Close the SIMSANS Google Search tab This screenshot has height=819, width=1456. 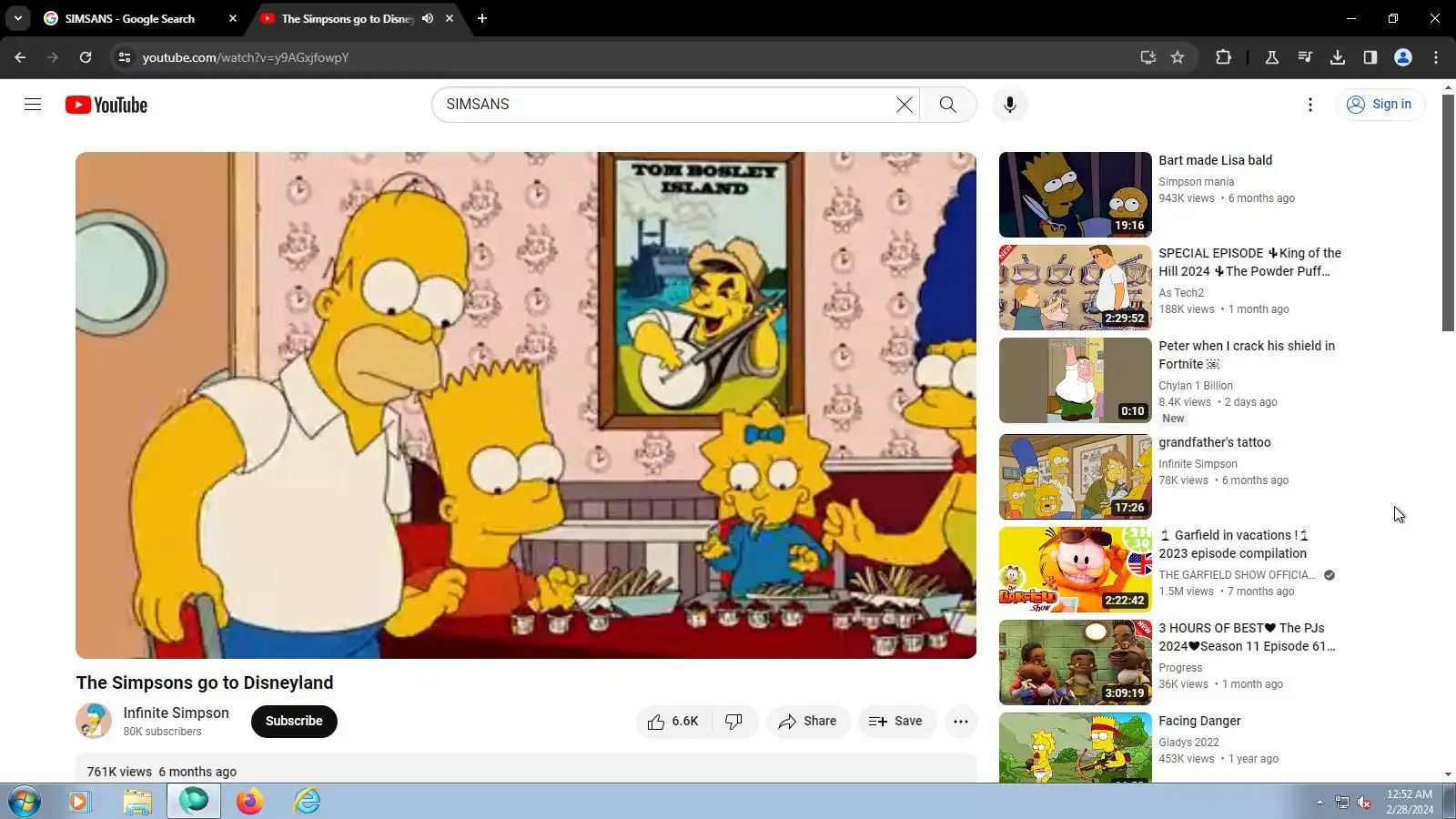point(233,18)
